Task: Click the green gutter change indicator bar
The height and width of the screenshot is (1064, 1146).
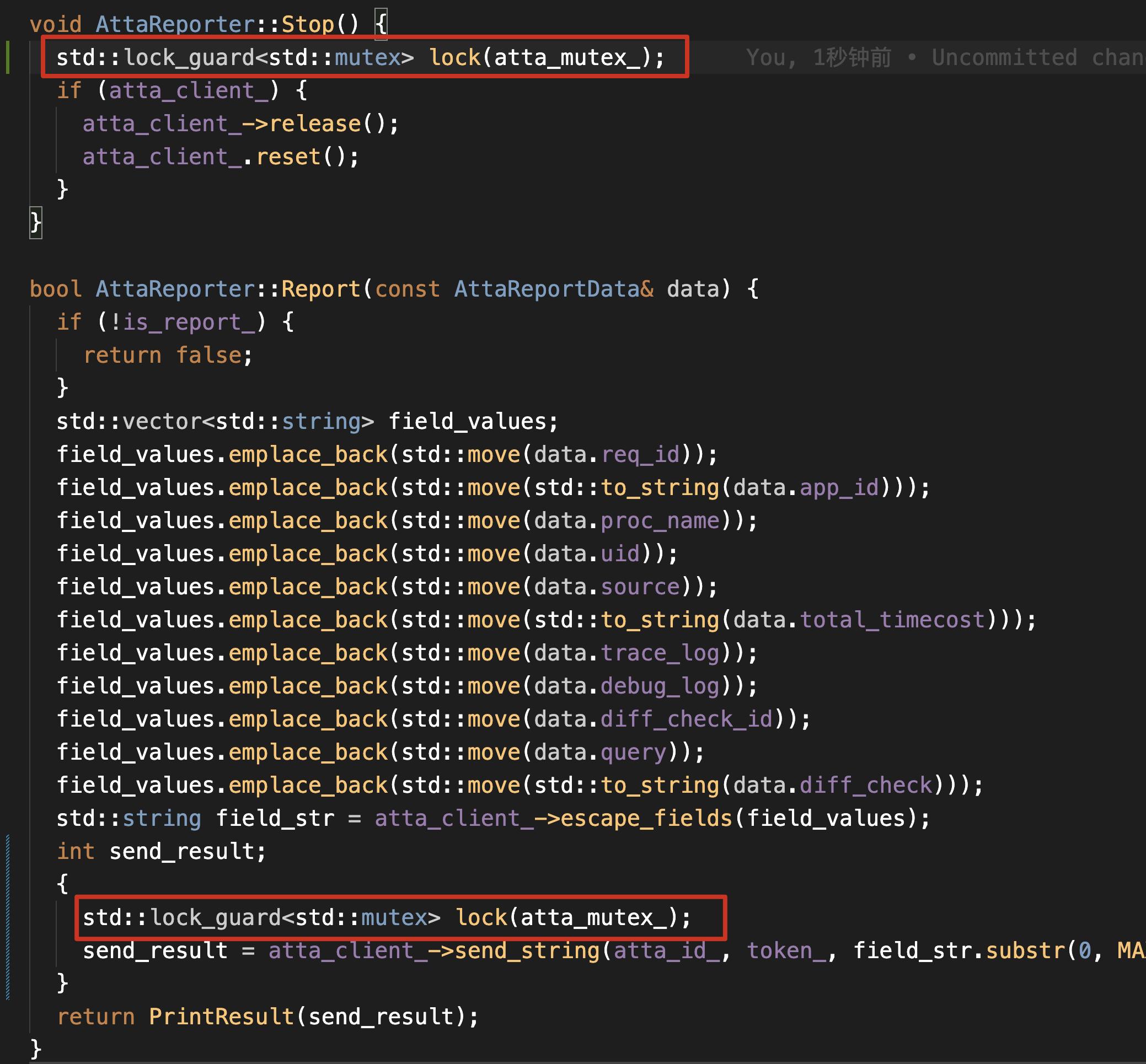Action: point(8,57)
